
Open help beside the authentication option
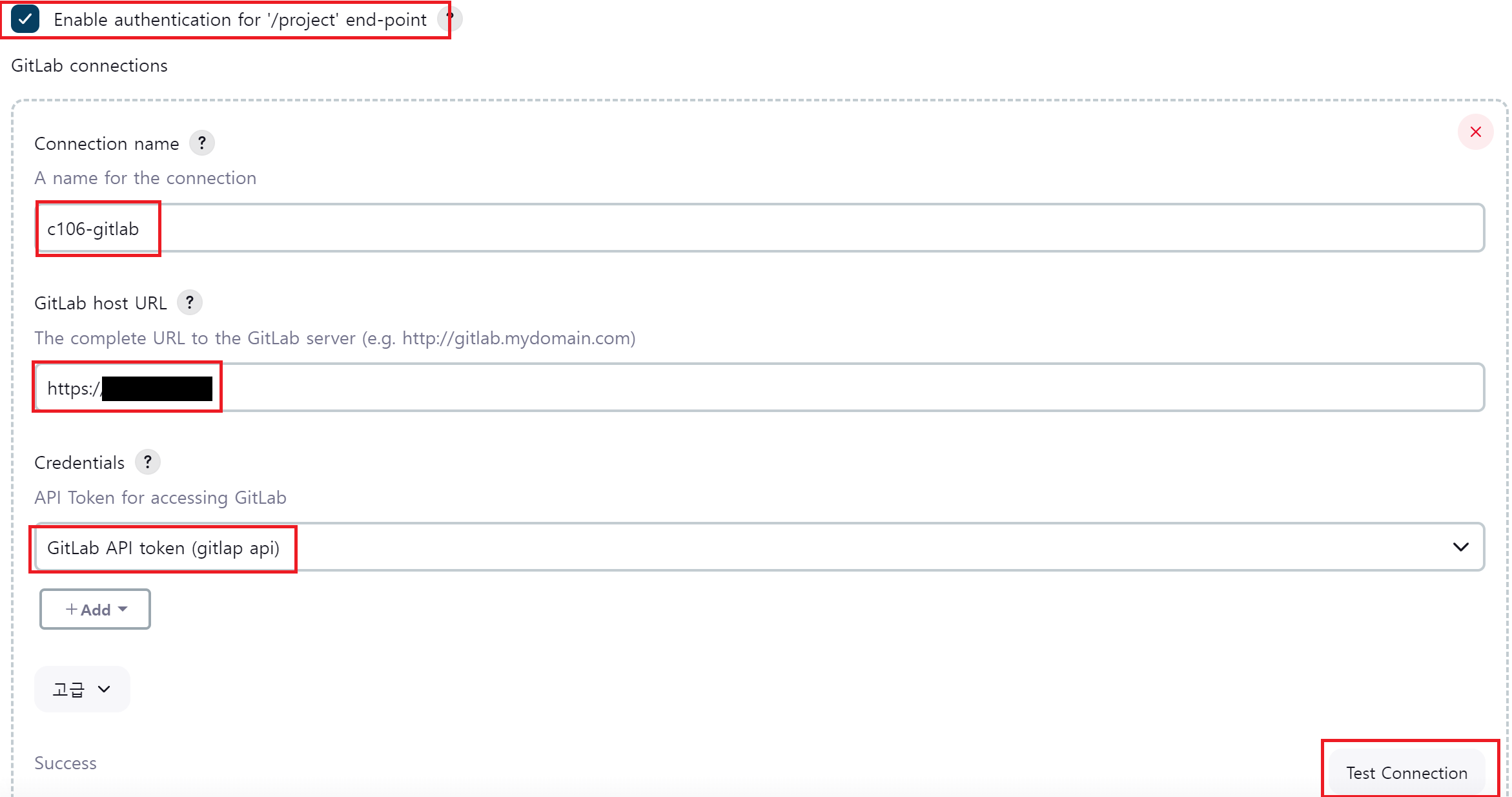click(x=451, y=18)
